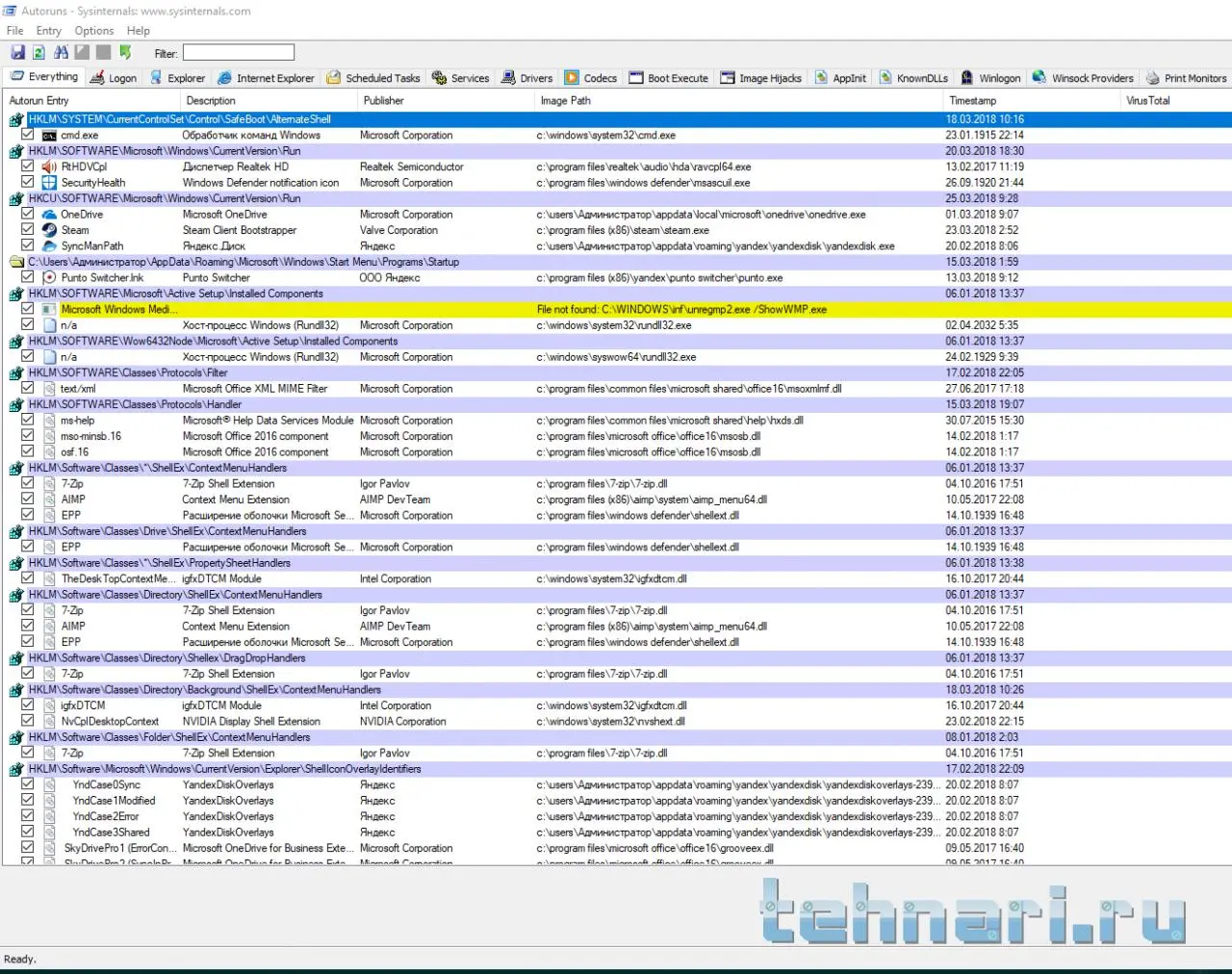Uncheck the highlighted Microsoft Windows Media entry
Image resolution: width=1232 pixels, height=974 pixels.
(28, 309)
